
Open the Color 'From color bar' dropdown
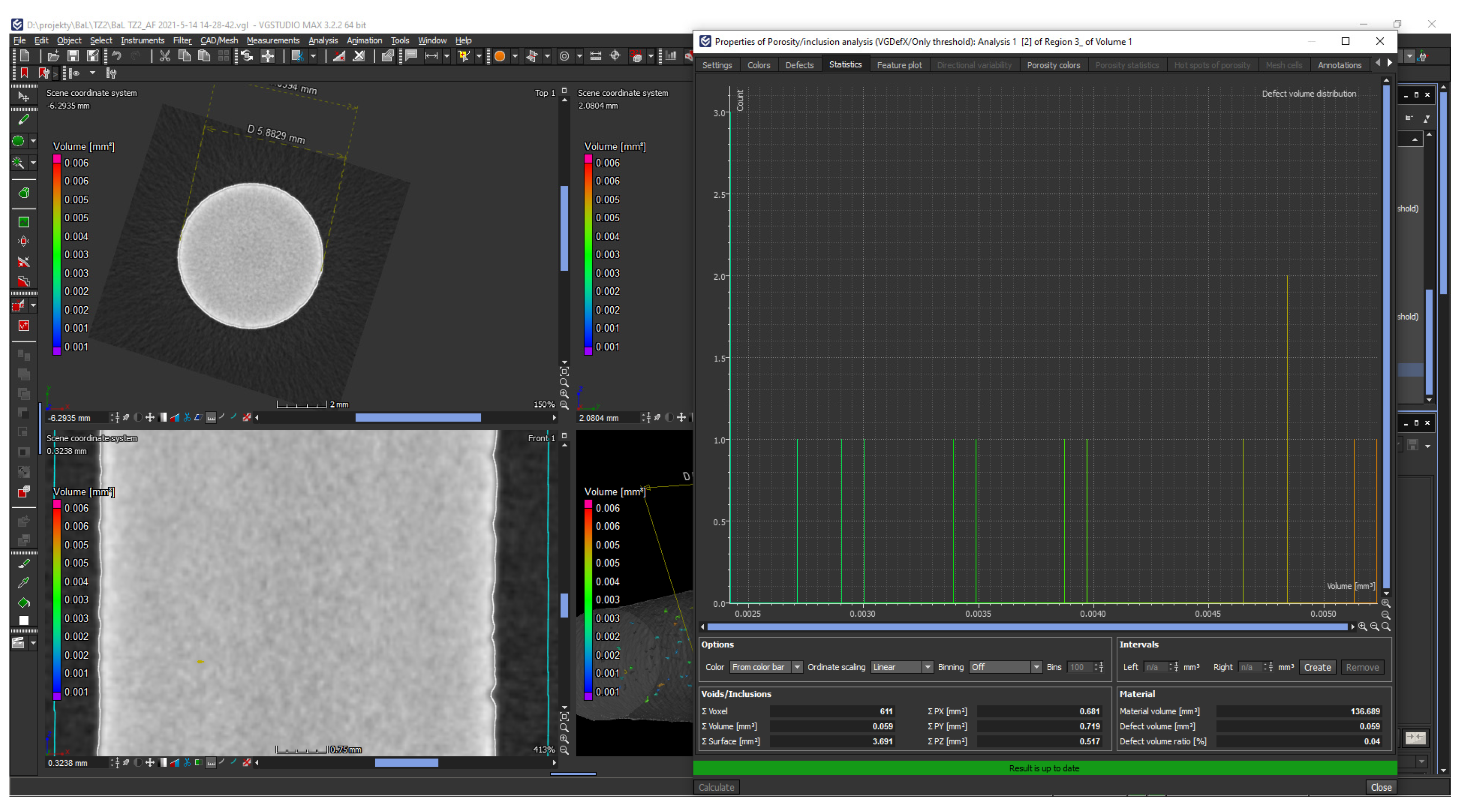766,667
